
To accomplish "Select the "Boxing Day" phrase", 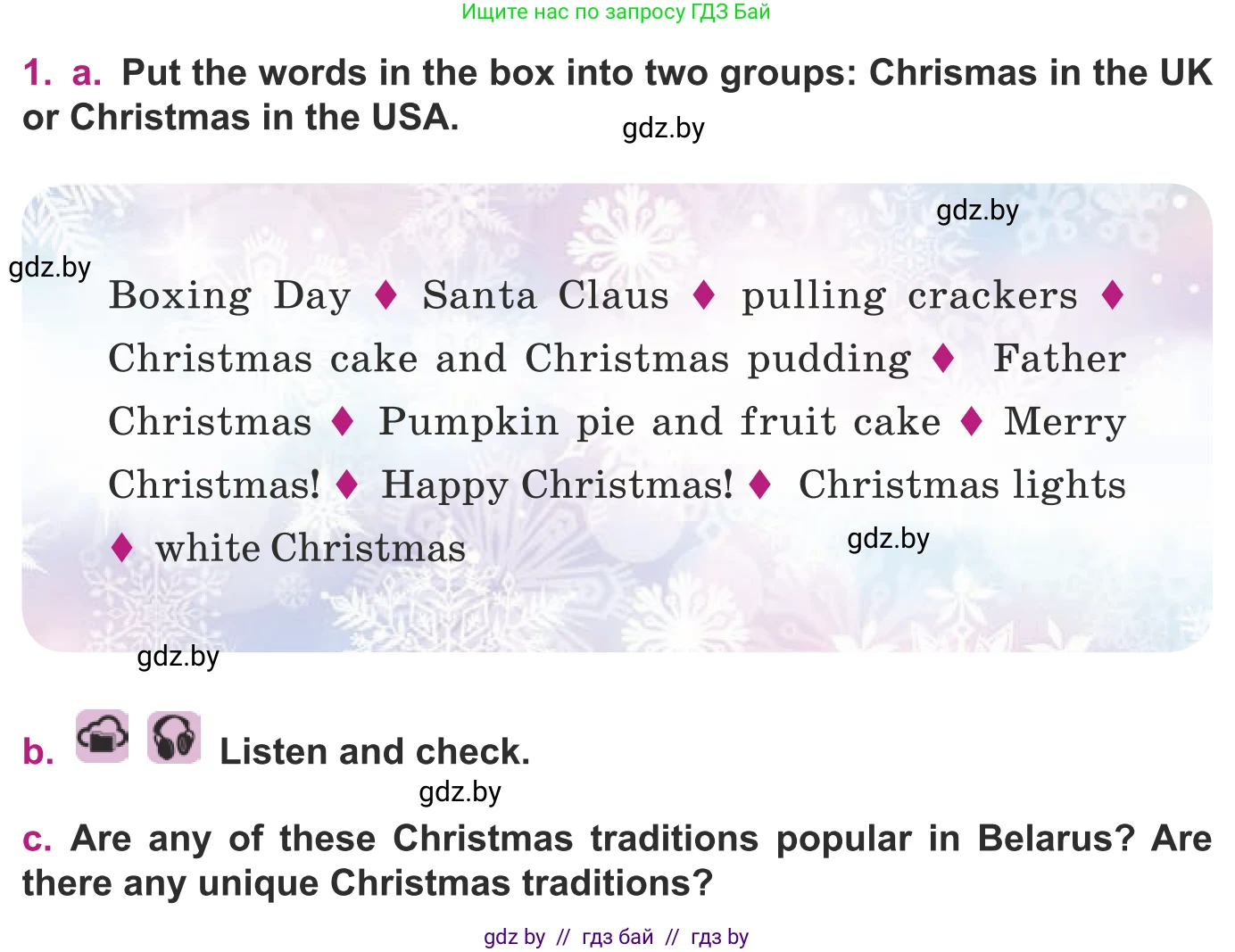I will (229, 295).
